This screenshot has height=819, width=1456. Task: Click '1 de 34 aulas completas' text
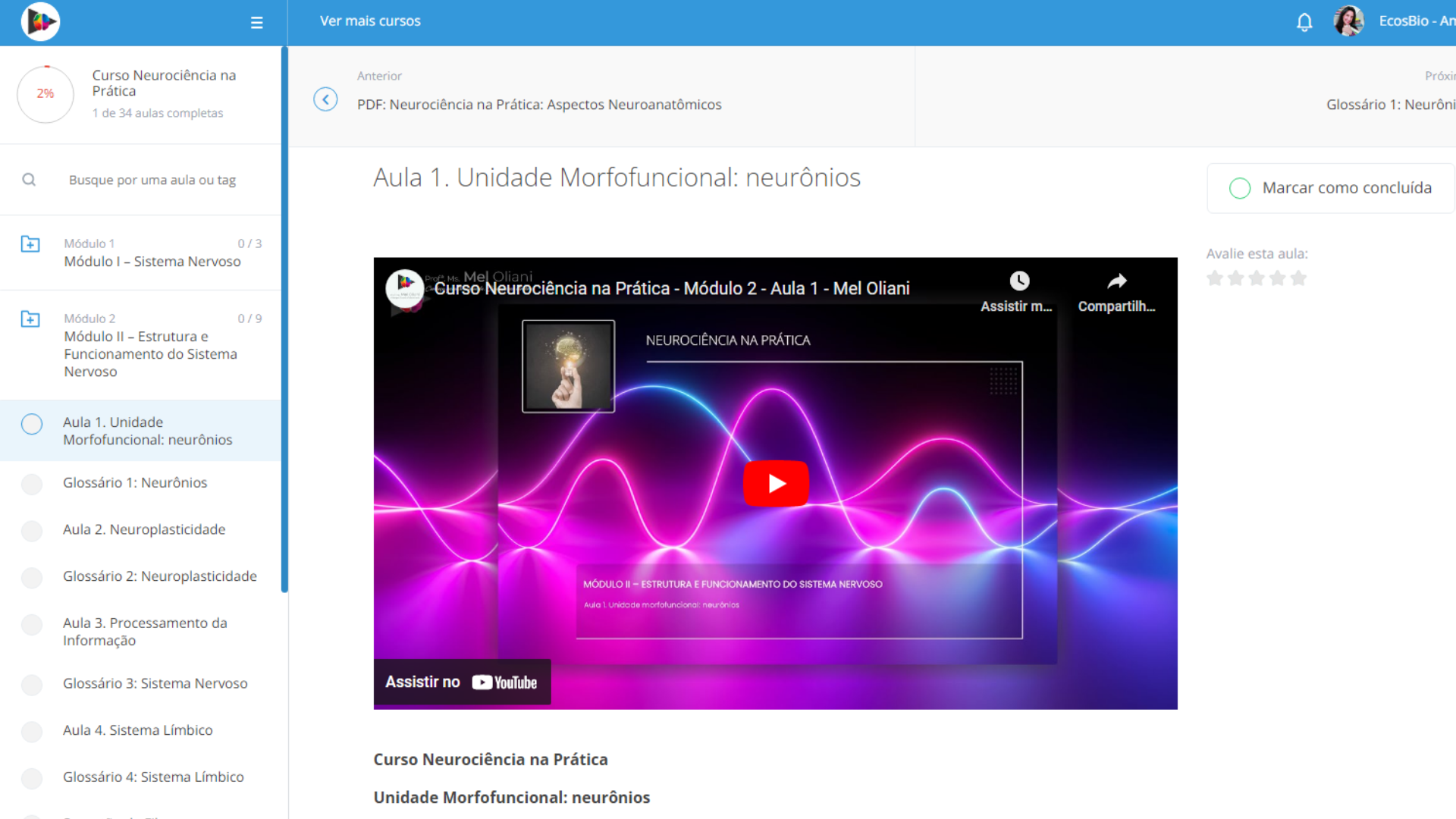tap(158, 113)
